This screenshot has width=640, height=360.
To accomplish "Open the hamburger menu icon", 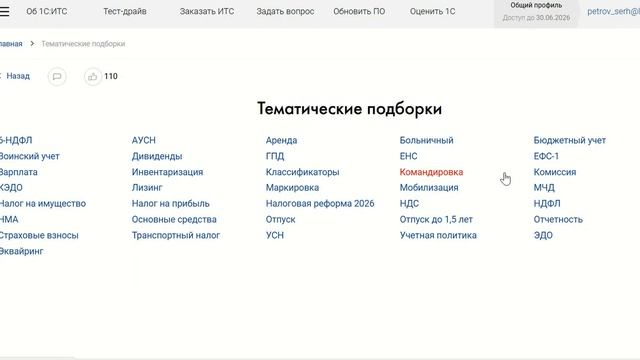I will 4,11.
